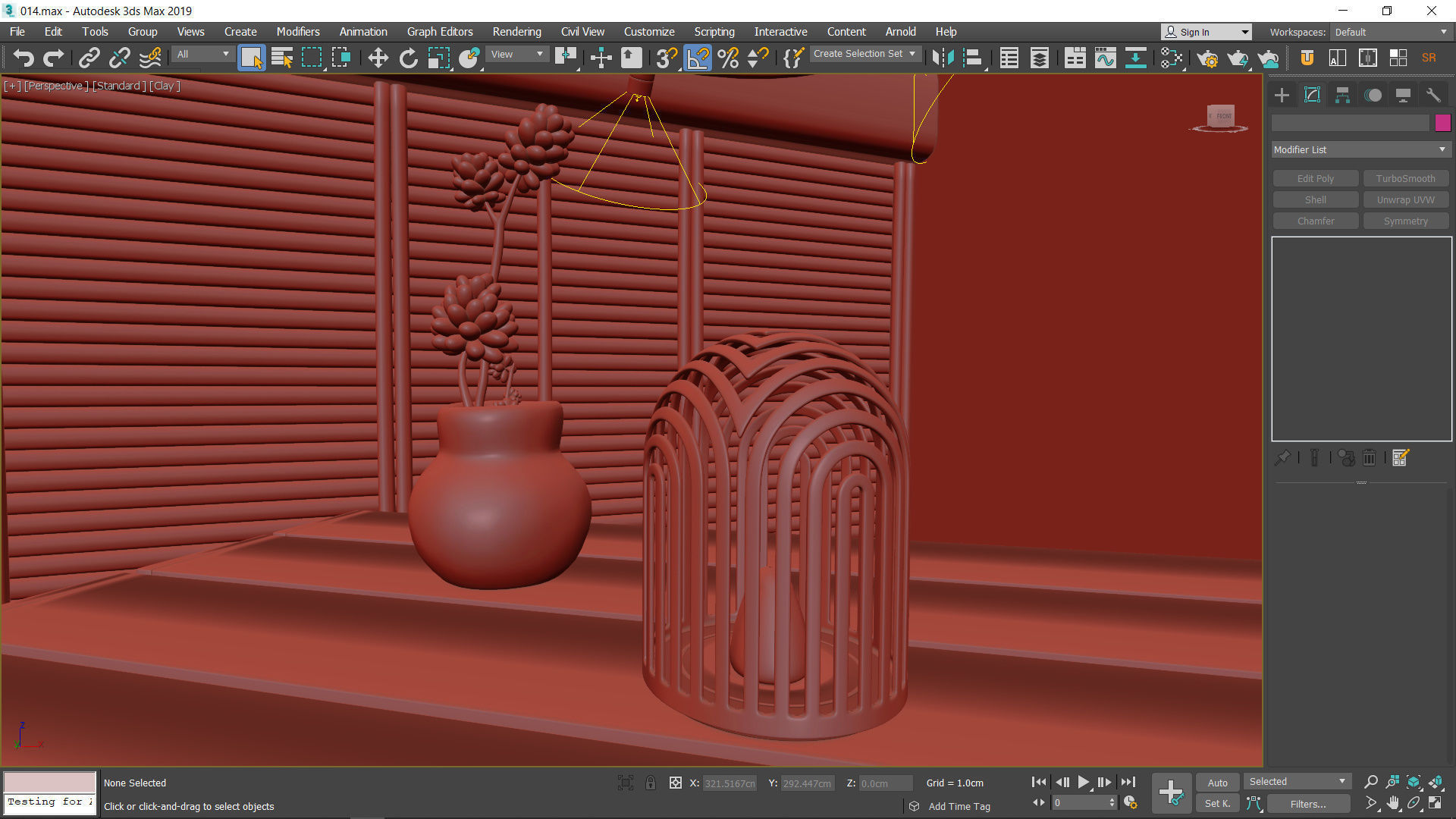Toggle Auto Key mode

1217,783
